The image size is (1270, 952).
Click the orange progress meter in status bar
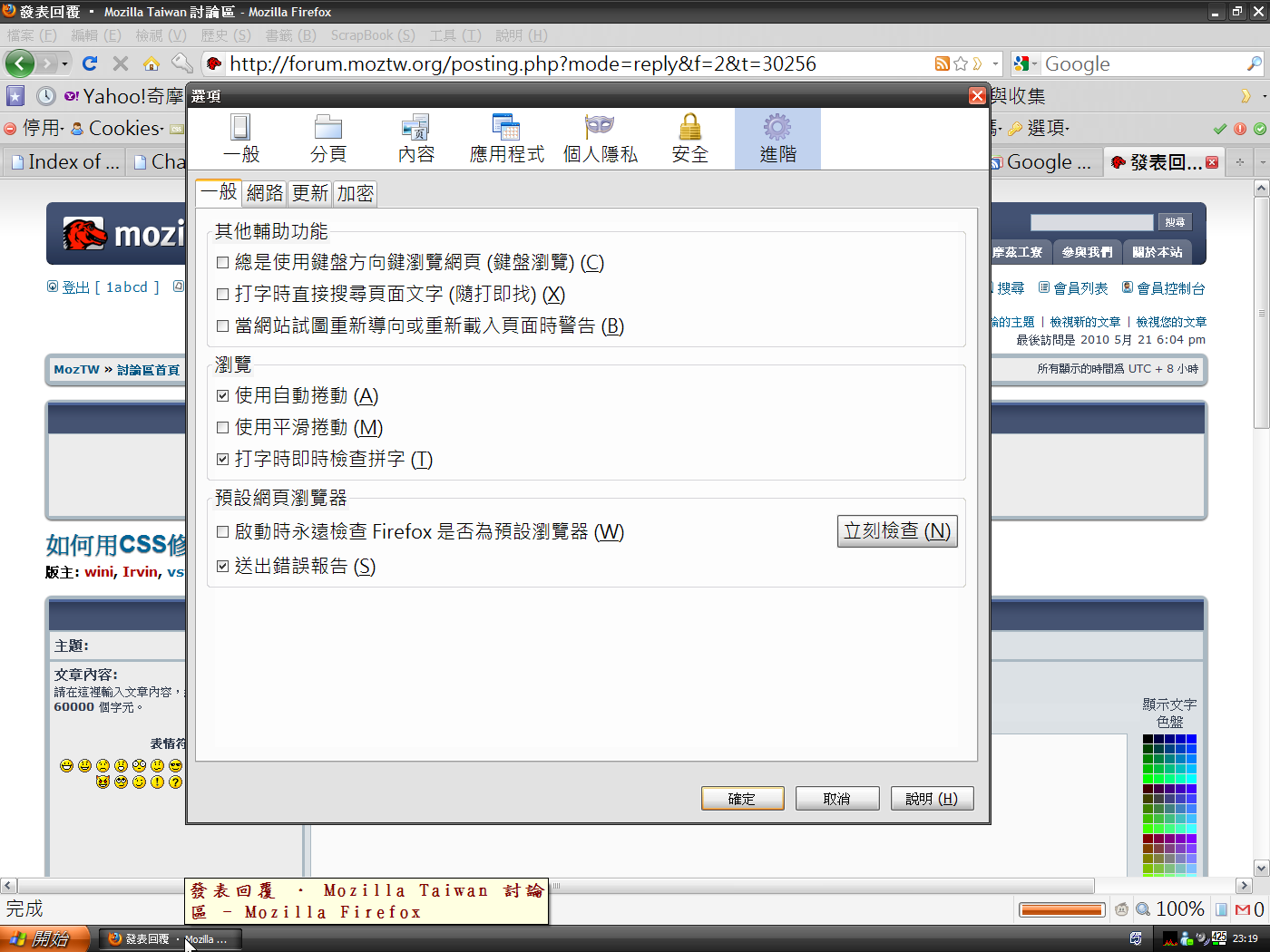[1061, 909]
